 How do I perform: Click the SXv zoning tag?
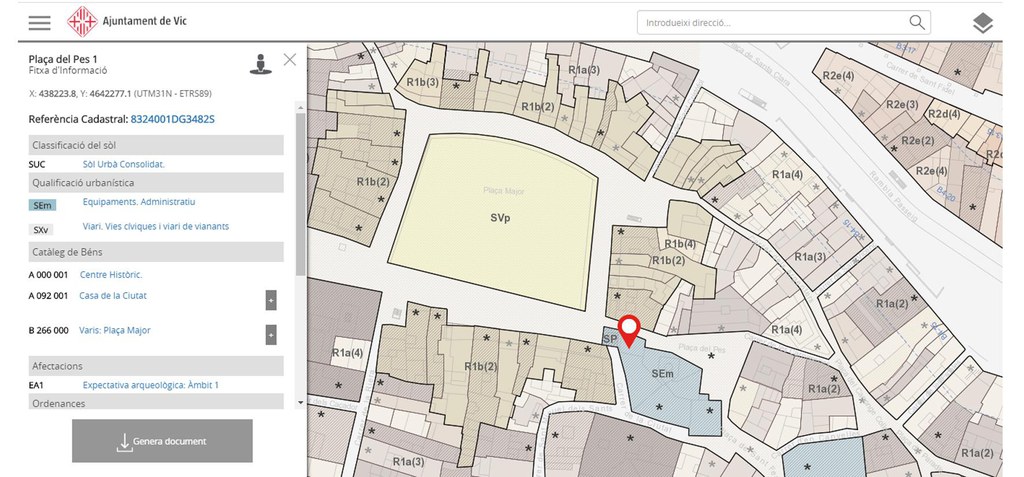pos(42,229)
